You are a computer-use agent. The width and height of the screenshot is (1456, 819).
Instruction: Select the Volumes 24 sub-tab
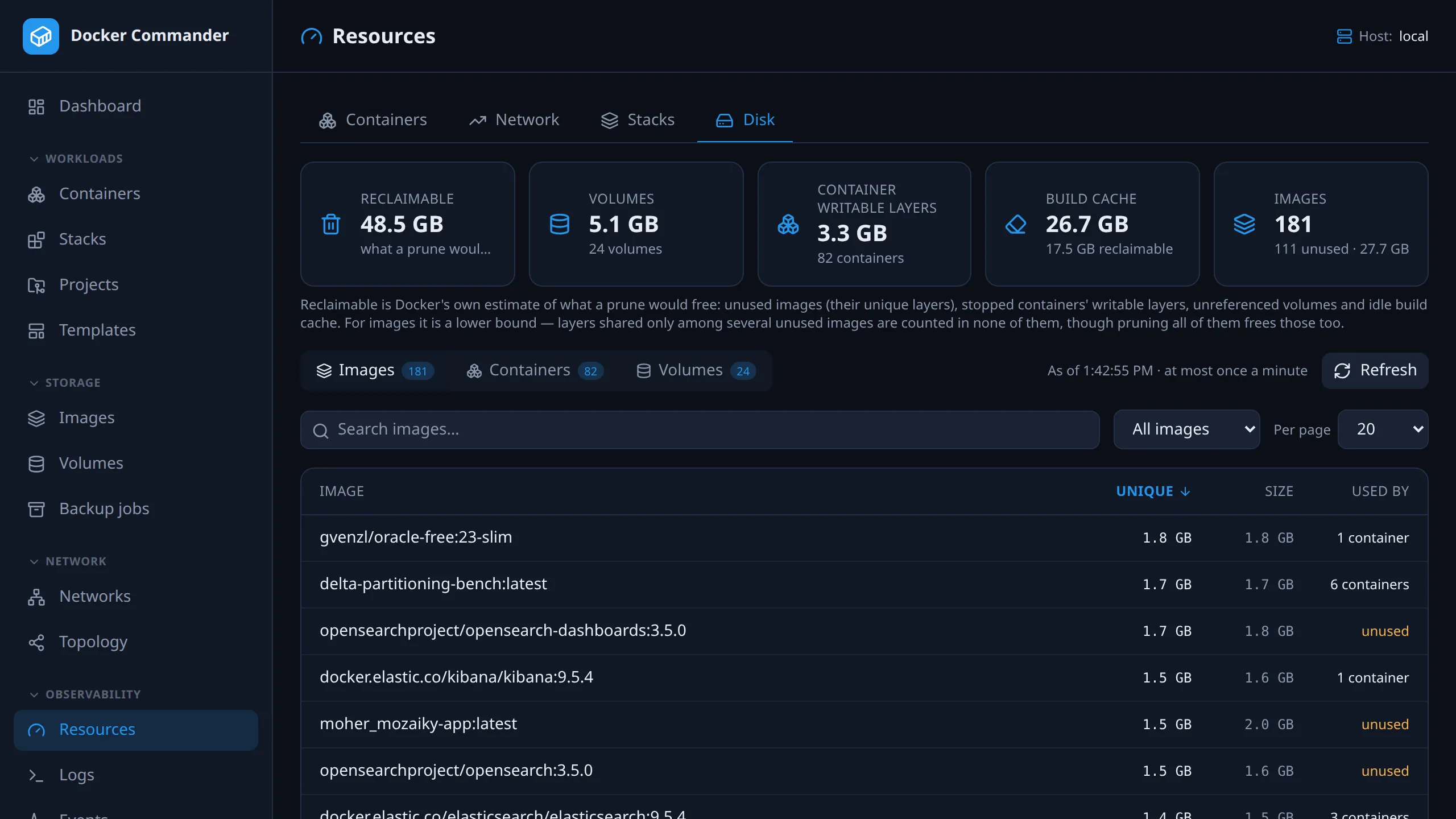[x=696, y=370]
